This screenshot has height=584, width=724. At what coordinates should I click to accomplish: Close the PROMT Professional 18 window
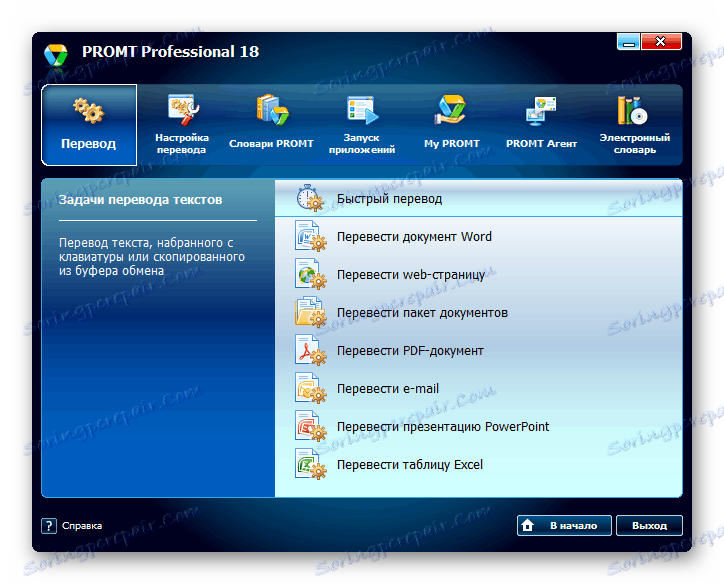[661, 42]
